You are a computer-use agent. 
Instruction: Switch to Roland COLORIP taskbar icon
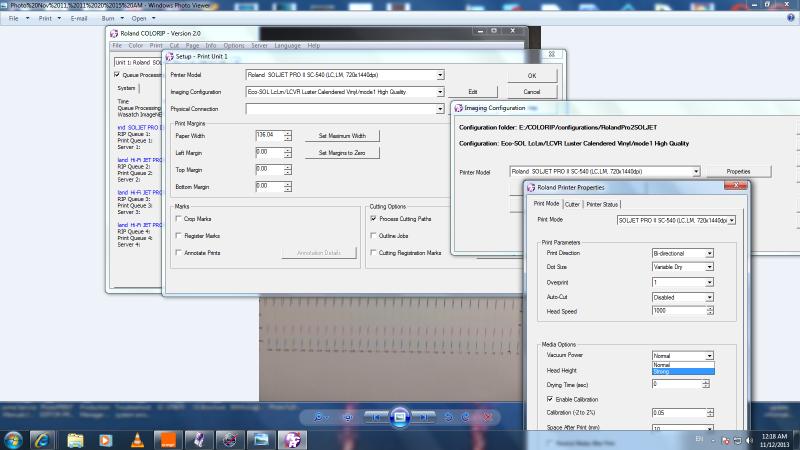click(292, 440)
